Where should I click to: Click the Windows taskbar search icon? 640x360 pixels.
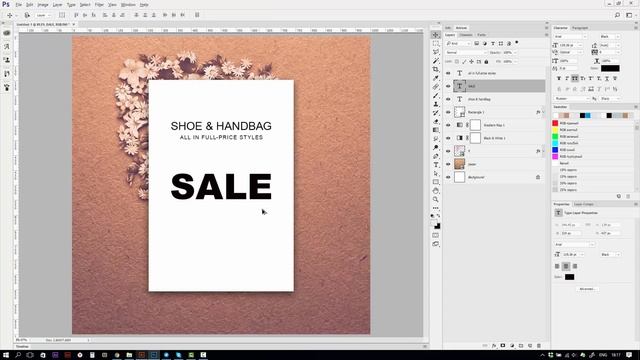coord(18,355)
